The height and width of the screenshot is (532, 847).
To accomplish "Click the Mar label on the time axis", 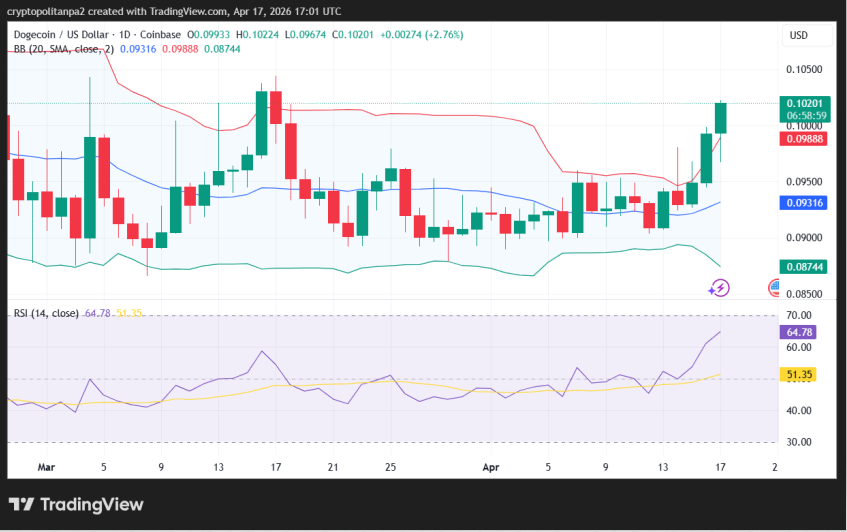I will click(x=46, y=467).
